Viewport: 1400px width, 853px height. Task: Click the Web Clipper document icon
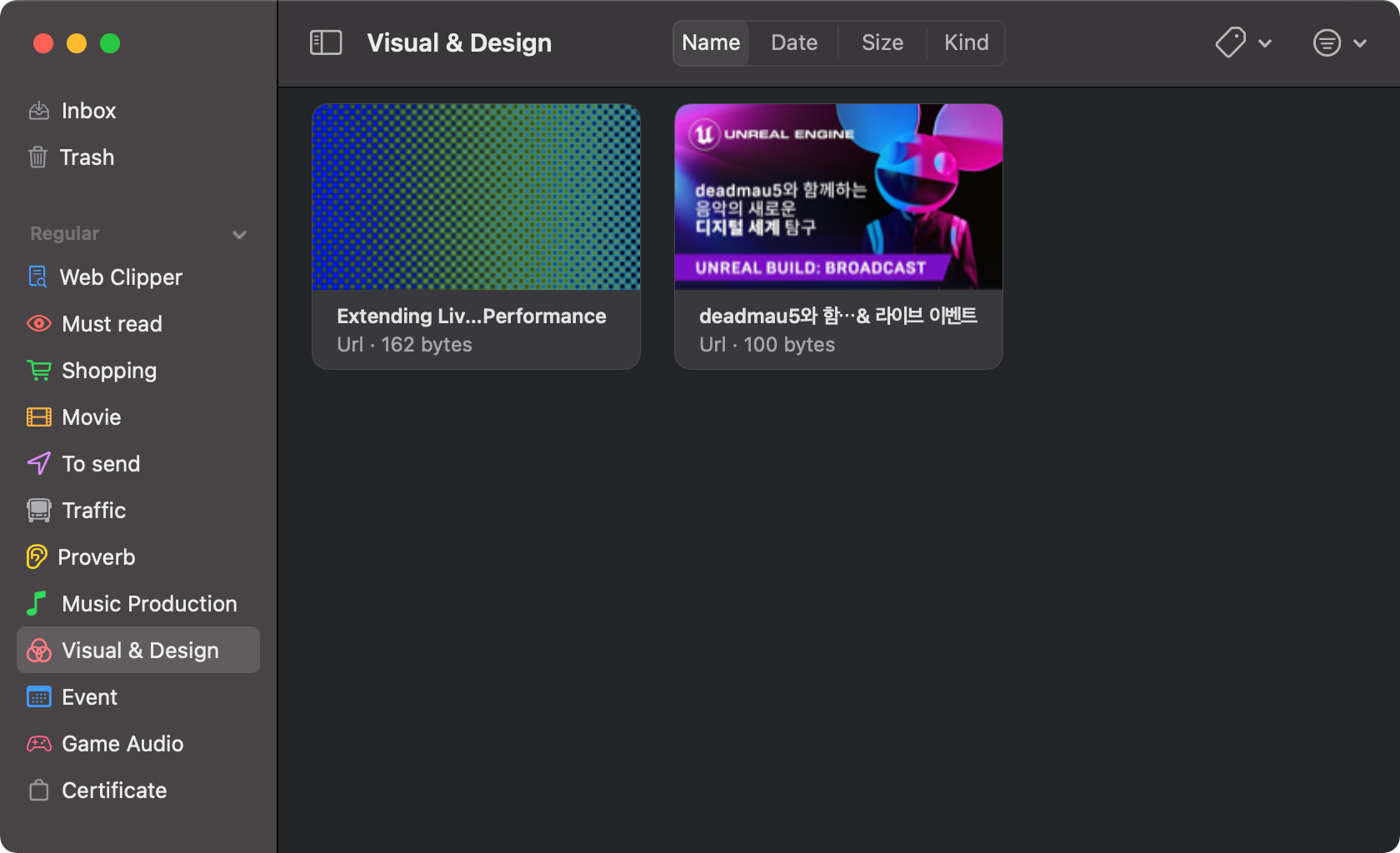pos(37,277)
